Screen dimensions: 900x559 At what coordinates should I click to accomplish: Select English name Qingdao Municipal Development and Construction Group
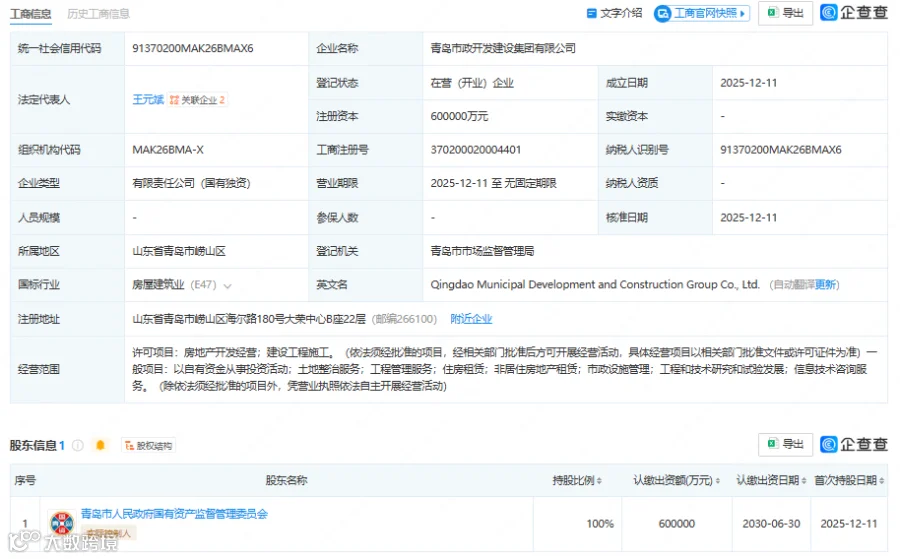595,285
